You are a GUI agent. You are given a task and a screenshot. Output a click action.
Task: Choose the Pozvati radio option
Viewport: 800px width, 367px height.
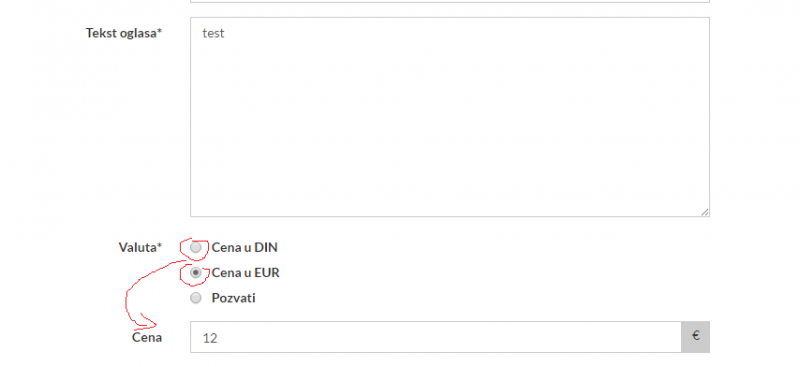click(196, 298)
